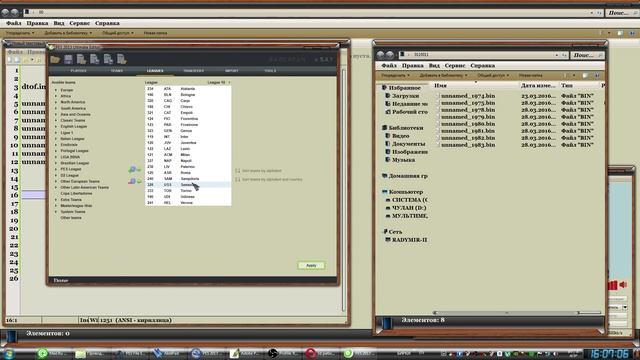
Task: Expand Classic Teams in the team tree
Action: [x=56, y=120]
